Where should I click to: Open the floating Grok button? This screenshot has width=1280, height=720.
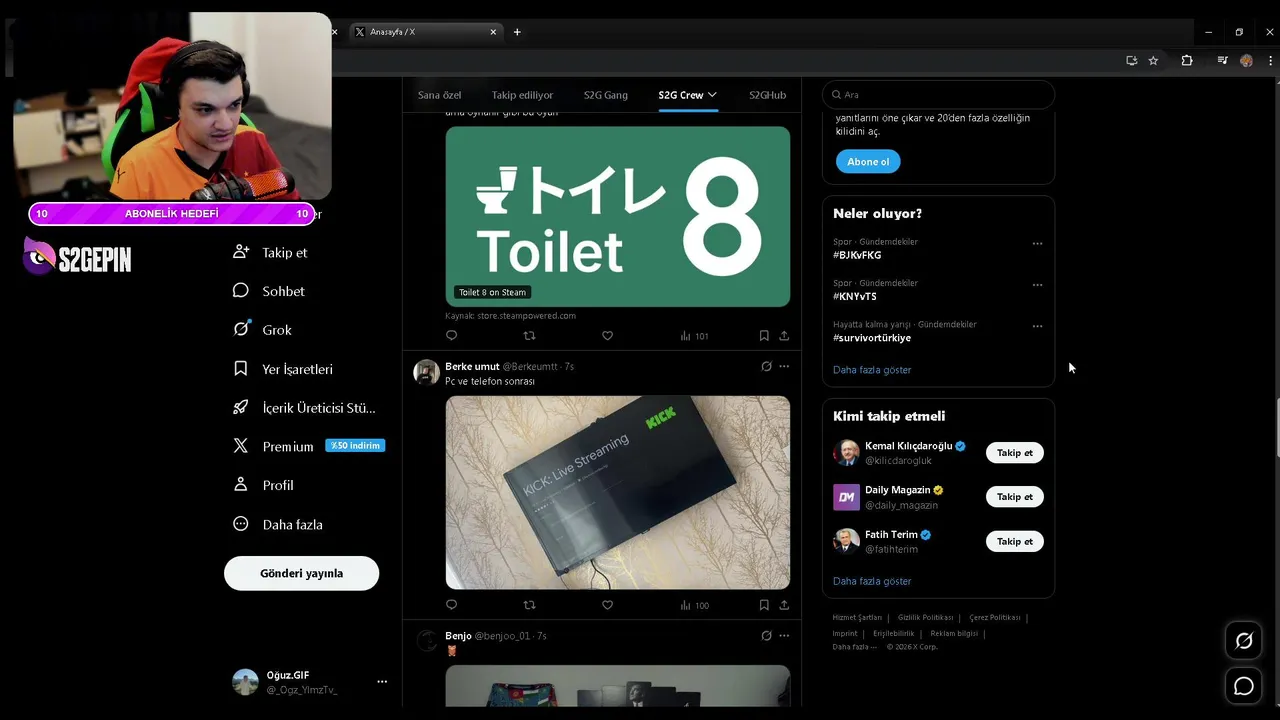pyautogui.click(x=1244, y=641)
